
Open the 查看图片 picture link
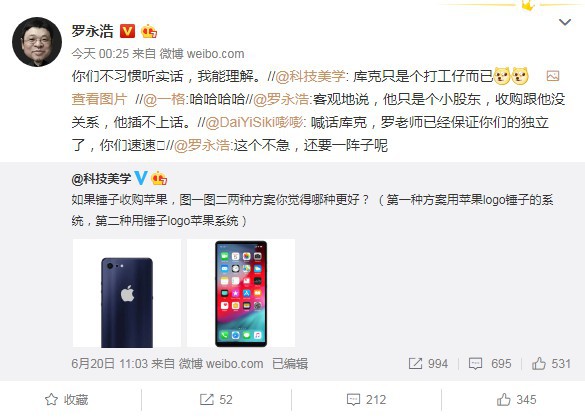pyautogui.click(x=99, y=99)
